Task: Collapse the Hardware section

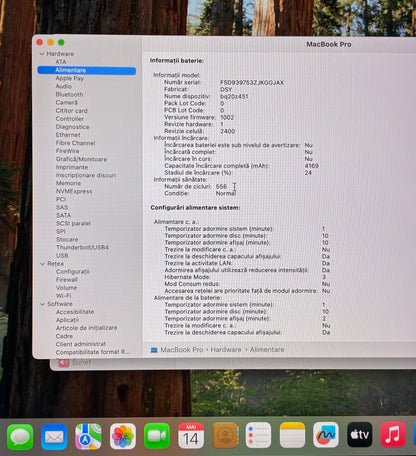Action: (x=42, y=54)
